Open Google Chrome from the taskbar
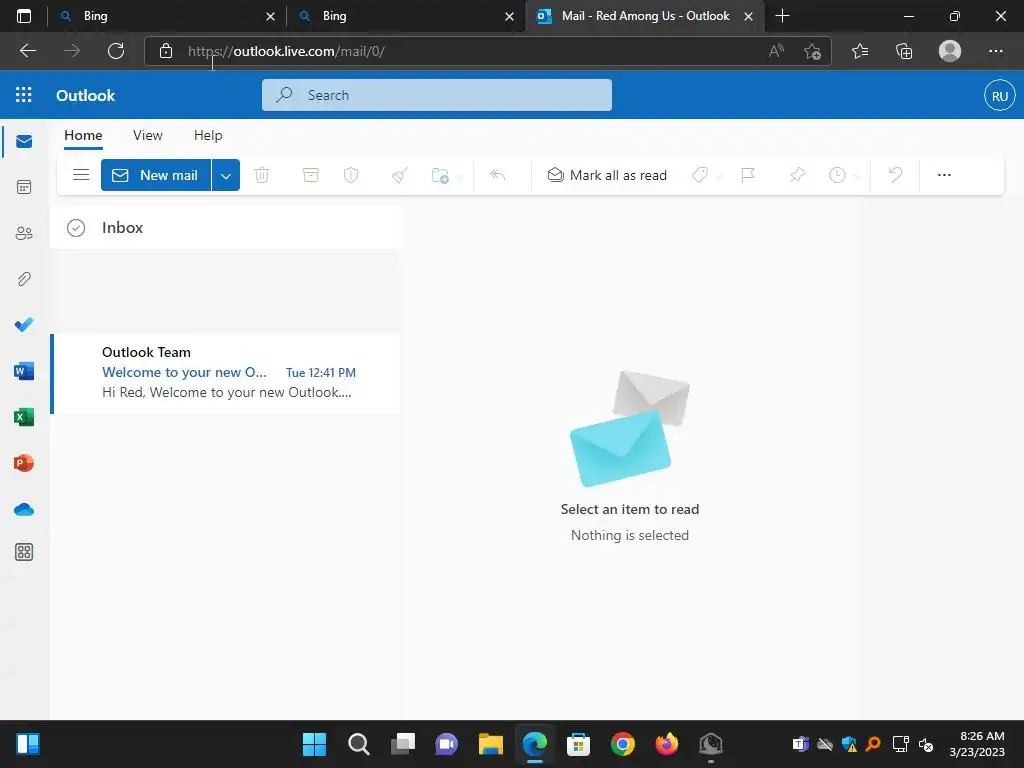This screenshot has width=1024, height=768. [623, 743]
